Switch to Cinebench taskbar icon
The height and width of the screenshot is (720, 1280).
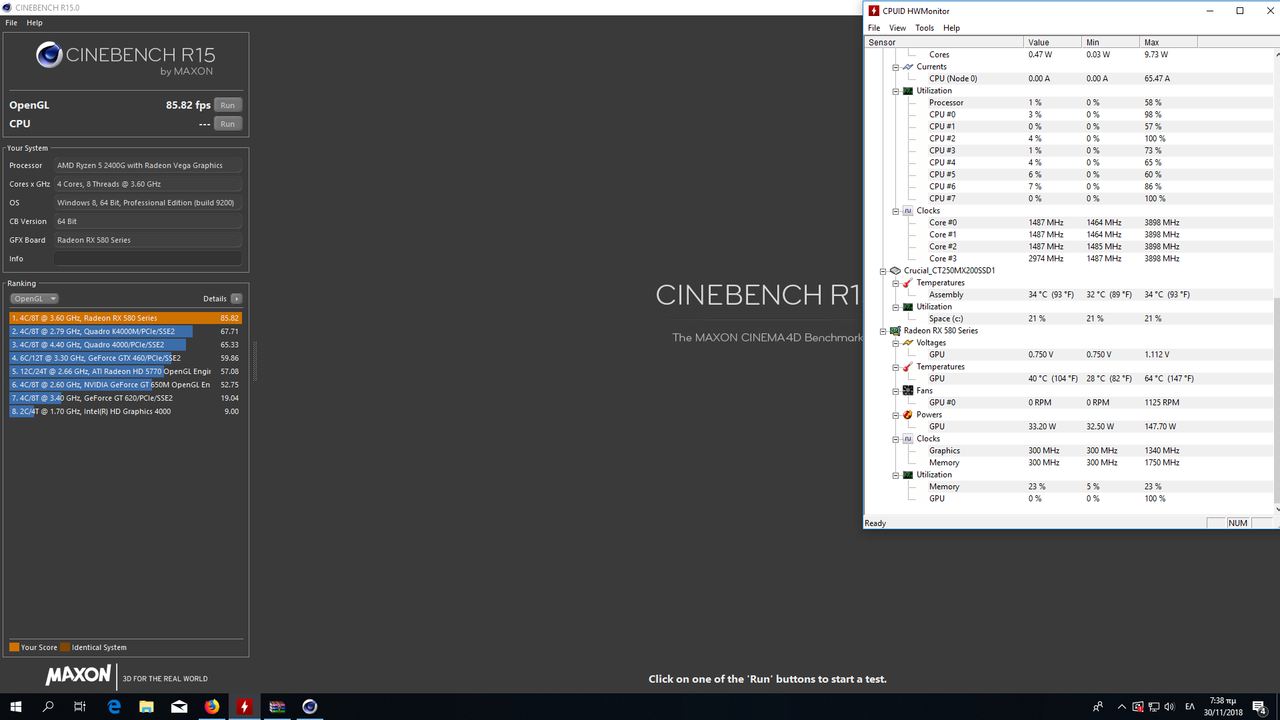tap(310, 706)
